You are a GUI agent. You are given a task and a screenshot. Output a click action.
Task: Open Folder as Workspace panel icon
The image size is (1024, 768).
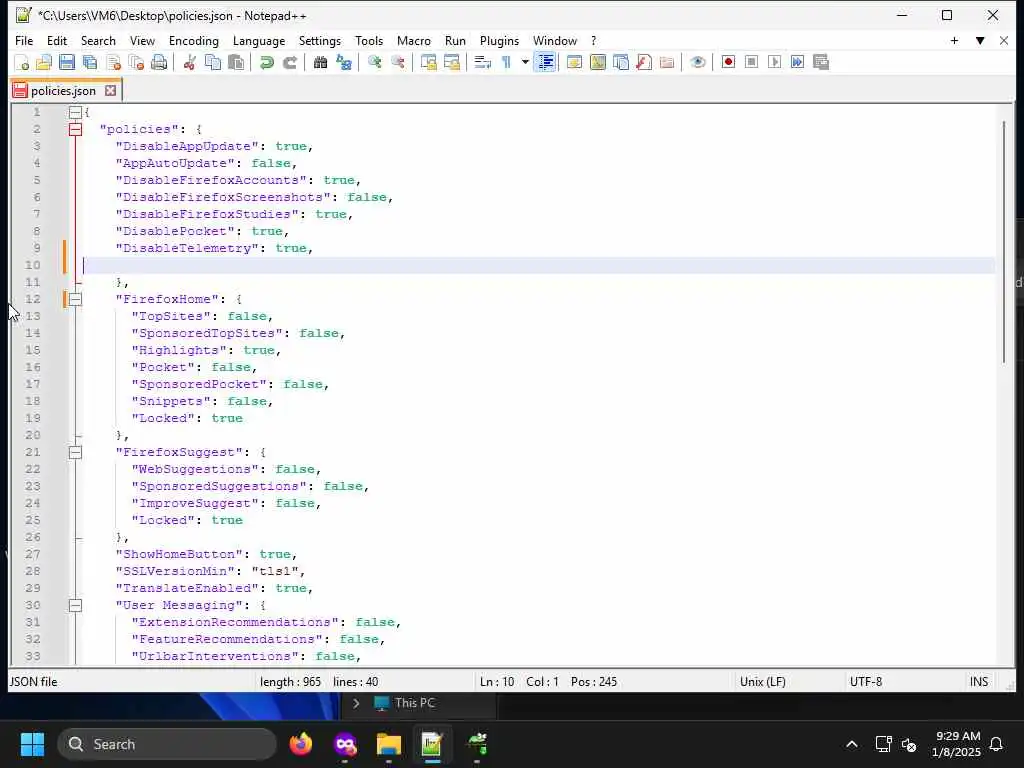pyautogui.click(x=667, y=62)
